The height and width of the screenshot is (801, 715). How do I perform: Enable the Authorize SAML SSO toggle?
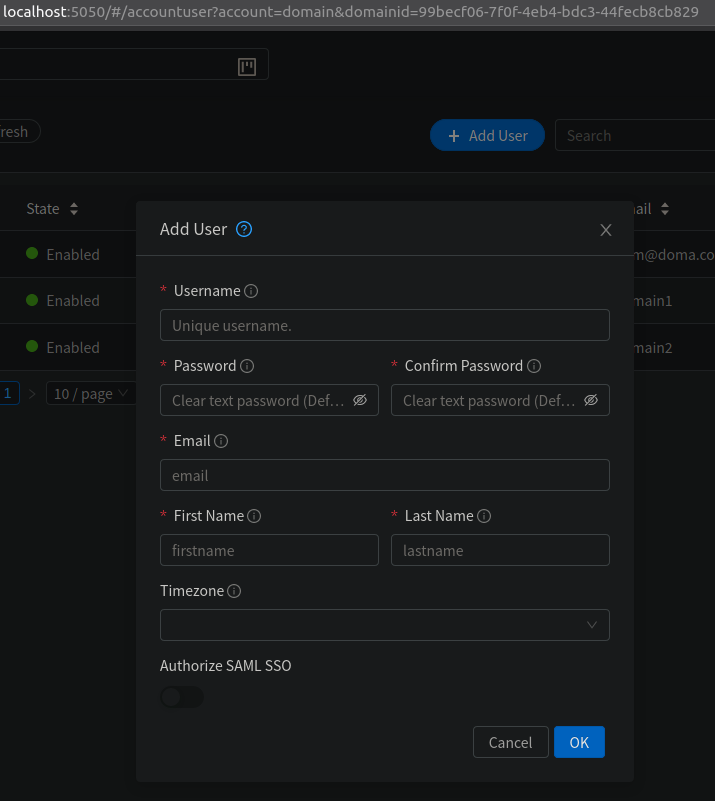(181, 697)
